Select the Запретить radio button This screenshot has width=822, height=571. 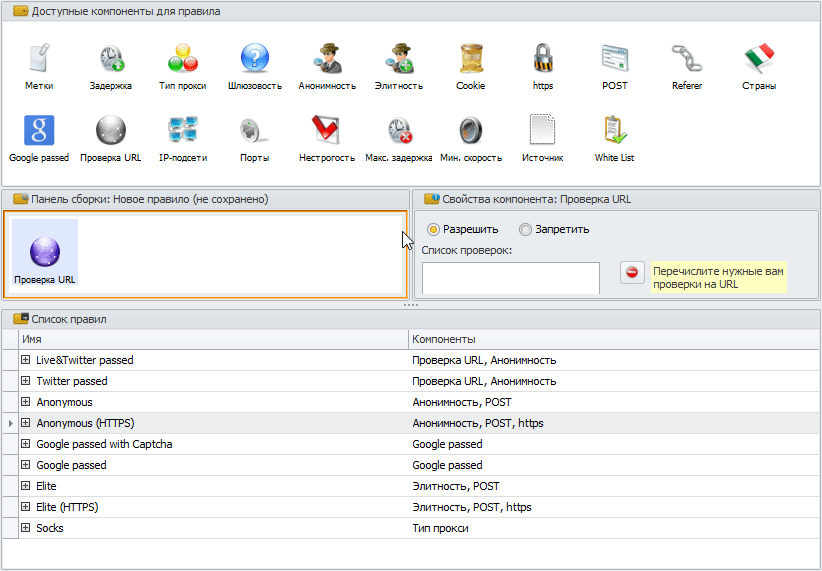click(x=525, y=229)
